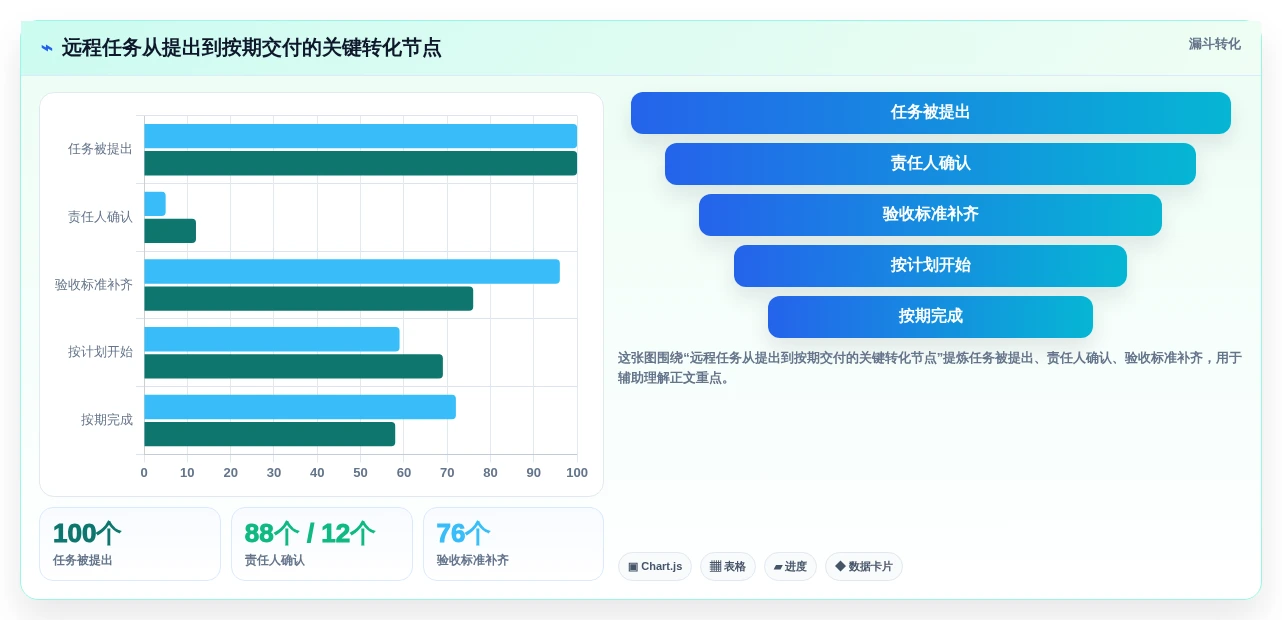
Task: Click the 进度 tag chip
Action: [x=790, y=567]
